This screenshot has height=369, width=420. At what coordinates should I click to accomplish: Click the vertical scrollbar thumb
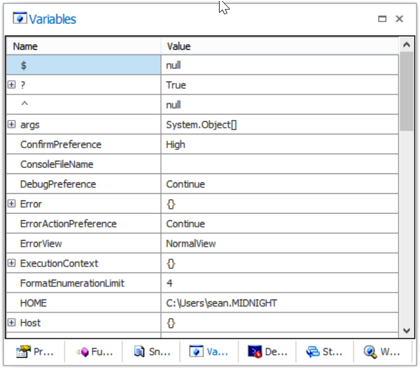[x=407, y=91]
